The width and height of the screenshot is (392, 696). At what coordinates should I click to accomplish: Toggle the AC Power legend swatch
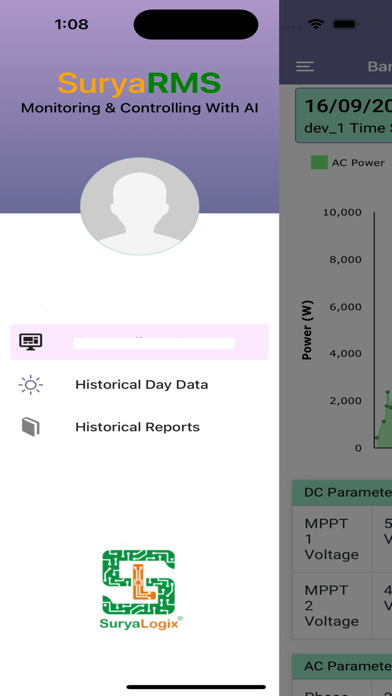coord(319,162)
